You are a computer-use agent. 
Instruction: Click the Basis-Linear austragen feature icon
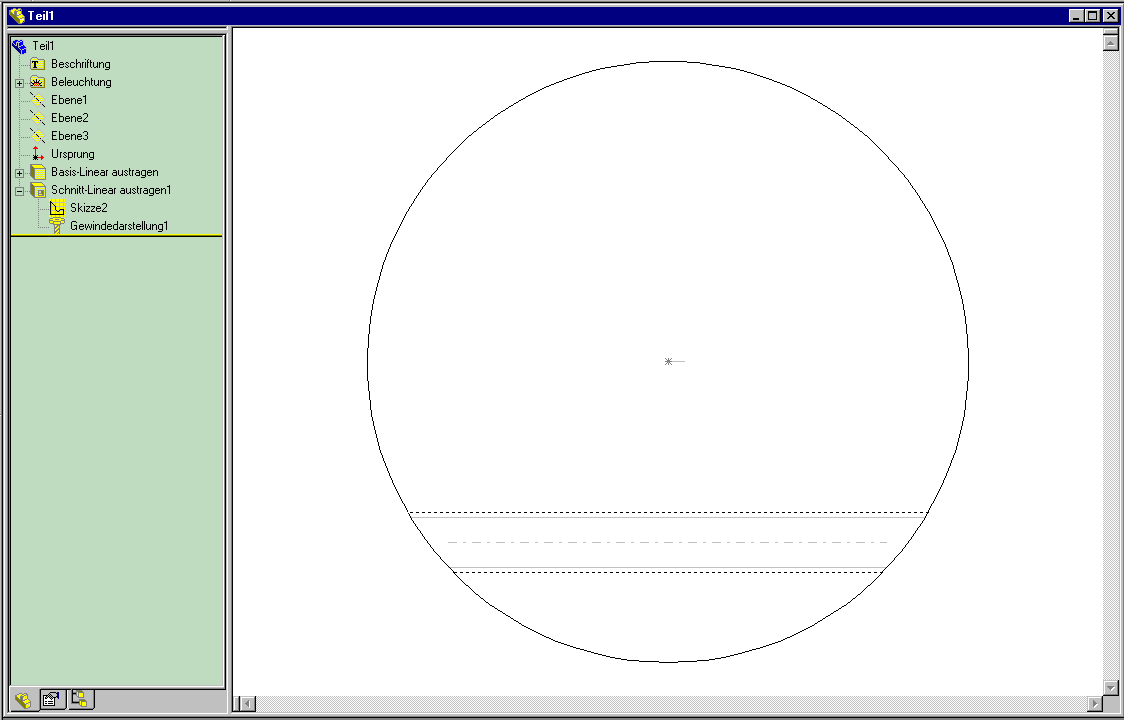pyautogui.click(x=38, y=172)
